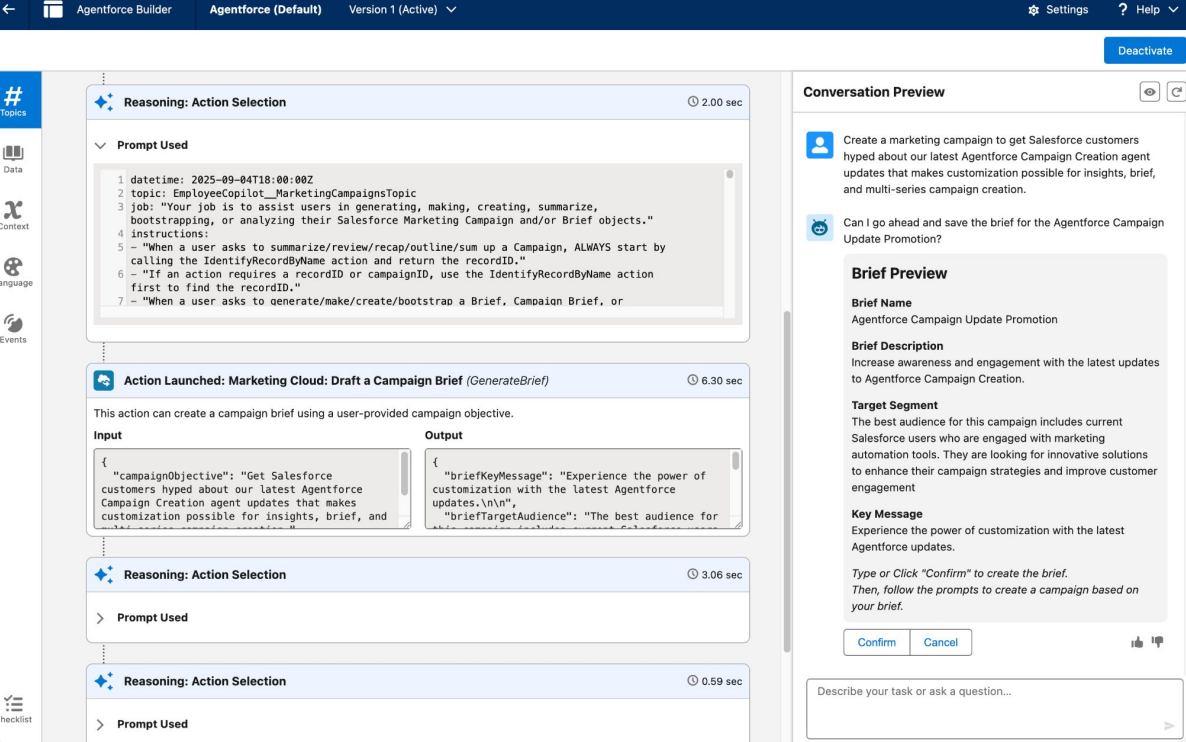The height and width of the screenshot is (742, 1186).
Task: Expand Prompt Used in the 0.59 sec step
Action: tap(101, 725)
